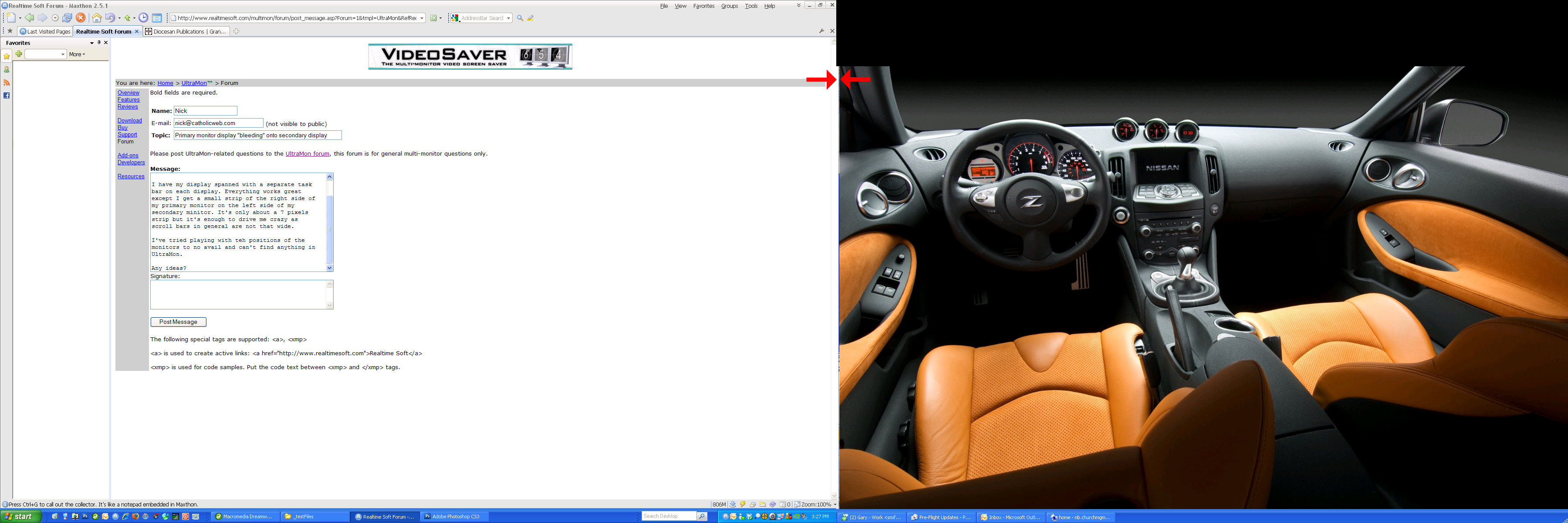Open the UltraMon forum link in page text
This screenshot has height=523, width=1568.
(308, 153)
